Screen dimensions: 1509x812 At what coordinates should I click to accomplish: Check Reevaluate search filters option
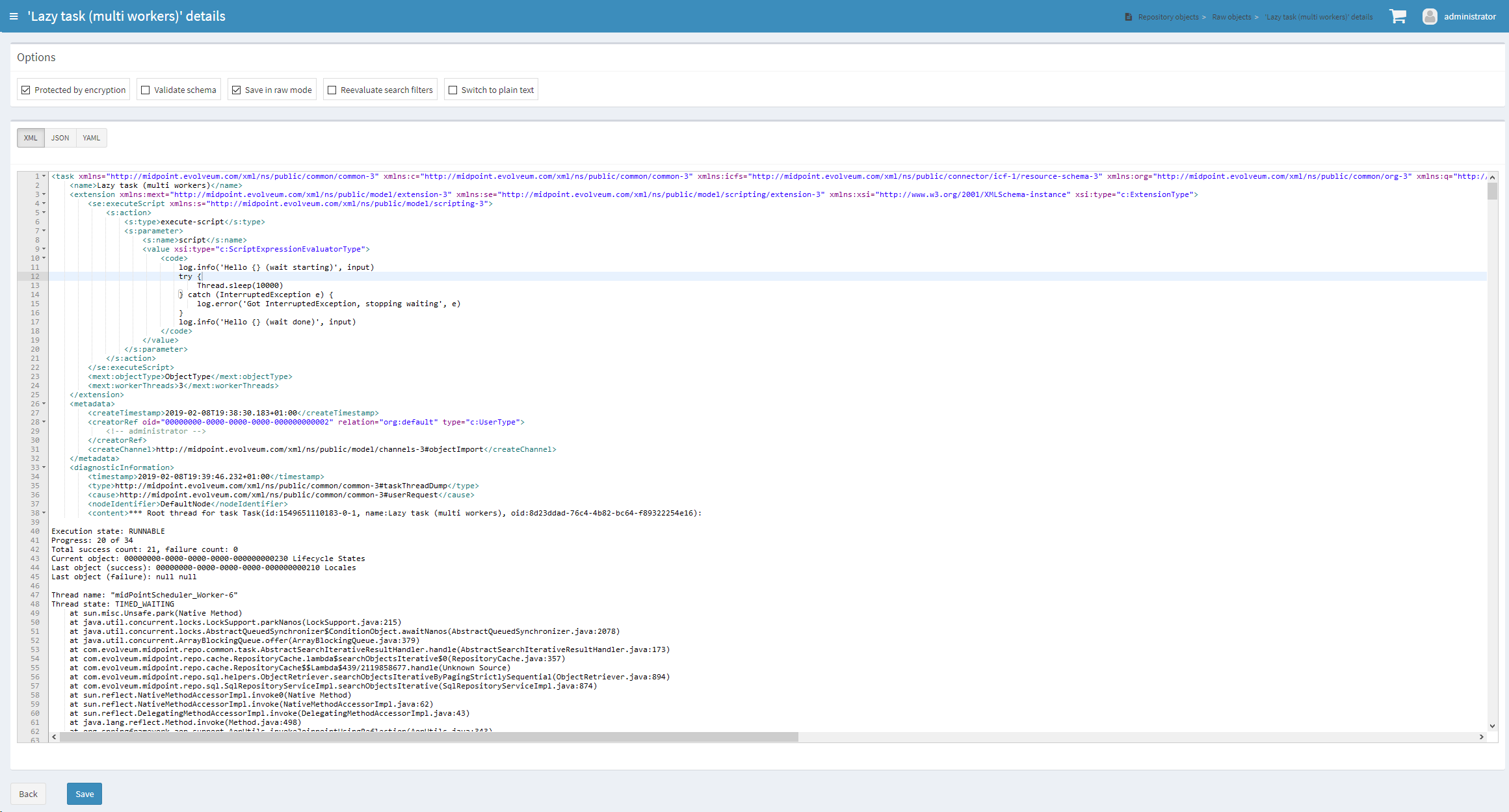coord(332,90)
